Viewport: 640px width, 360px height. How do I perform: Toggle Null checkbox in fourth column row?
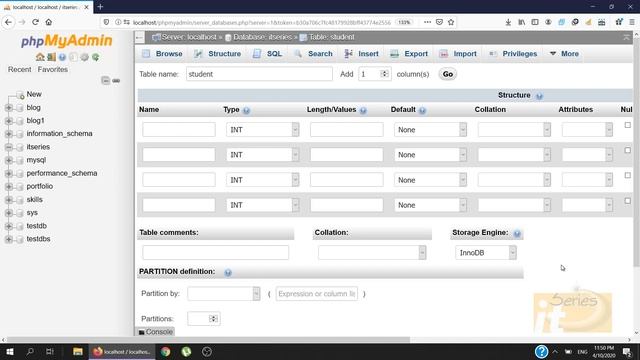coord(627,200)
